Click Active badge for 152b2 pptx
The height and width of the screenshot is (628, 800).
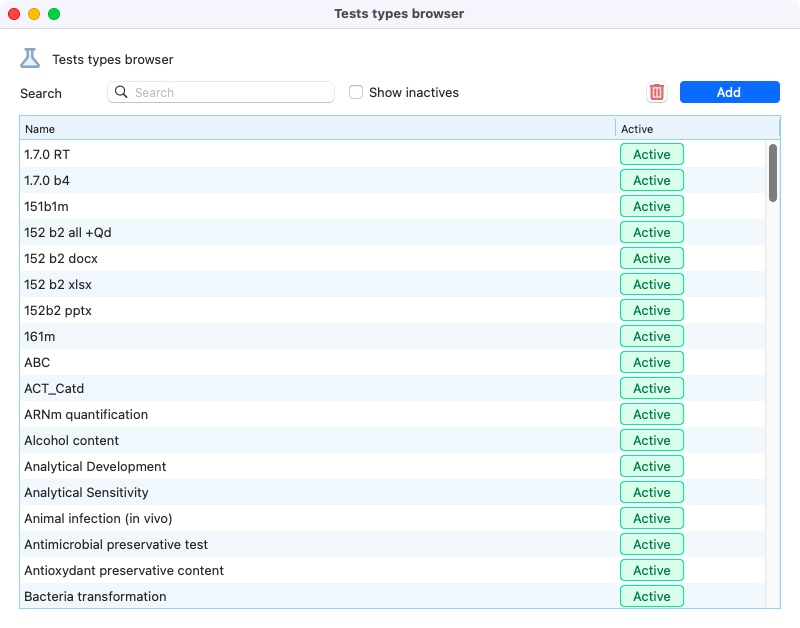coord(652,310)
